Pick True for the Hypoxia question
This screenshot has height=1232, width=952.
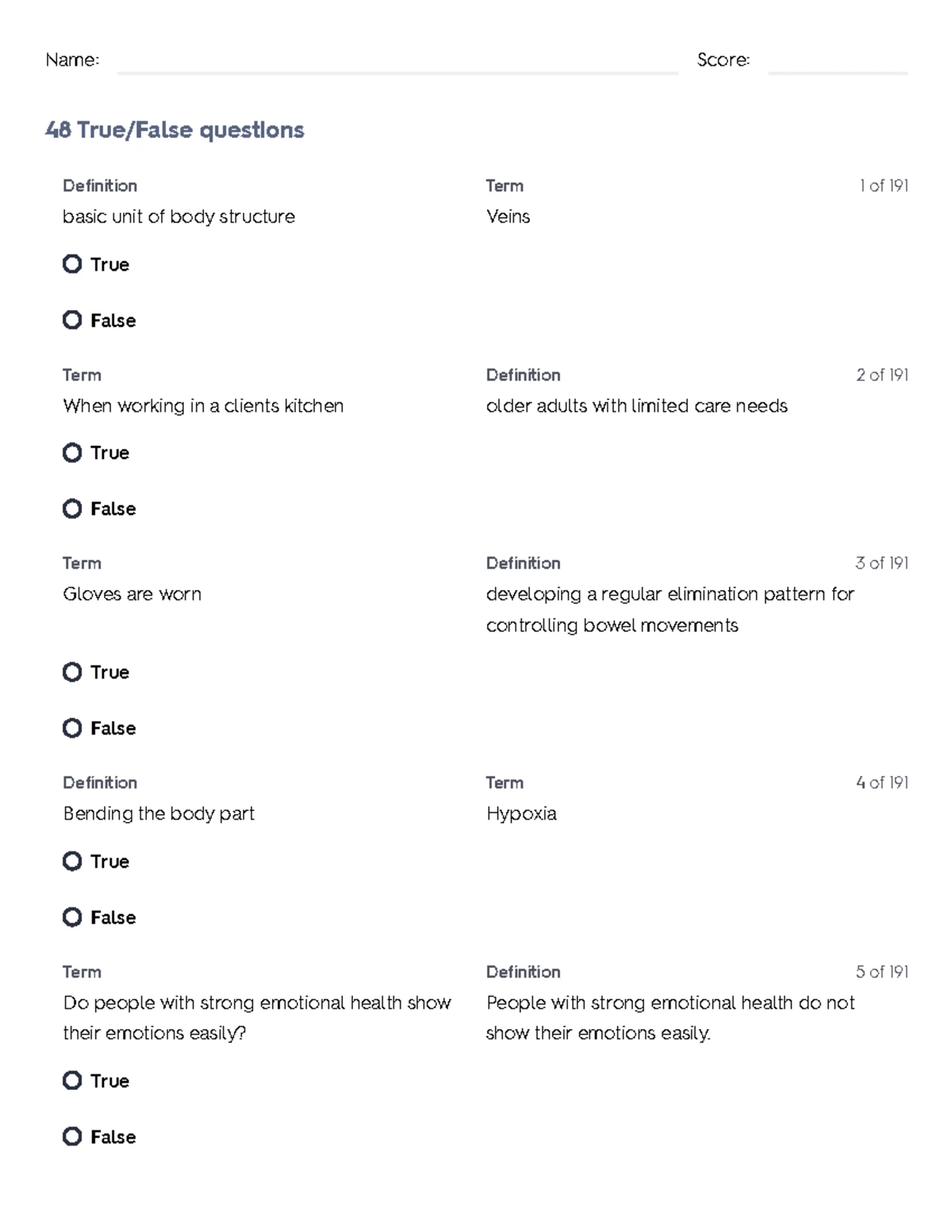click(72, 862)
